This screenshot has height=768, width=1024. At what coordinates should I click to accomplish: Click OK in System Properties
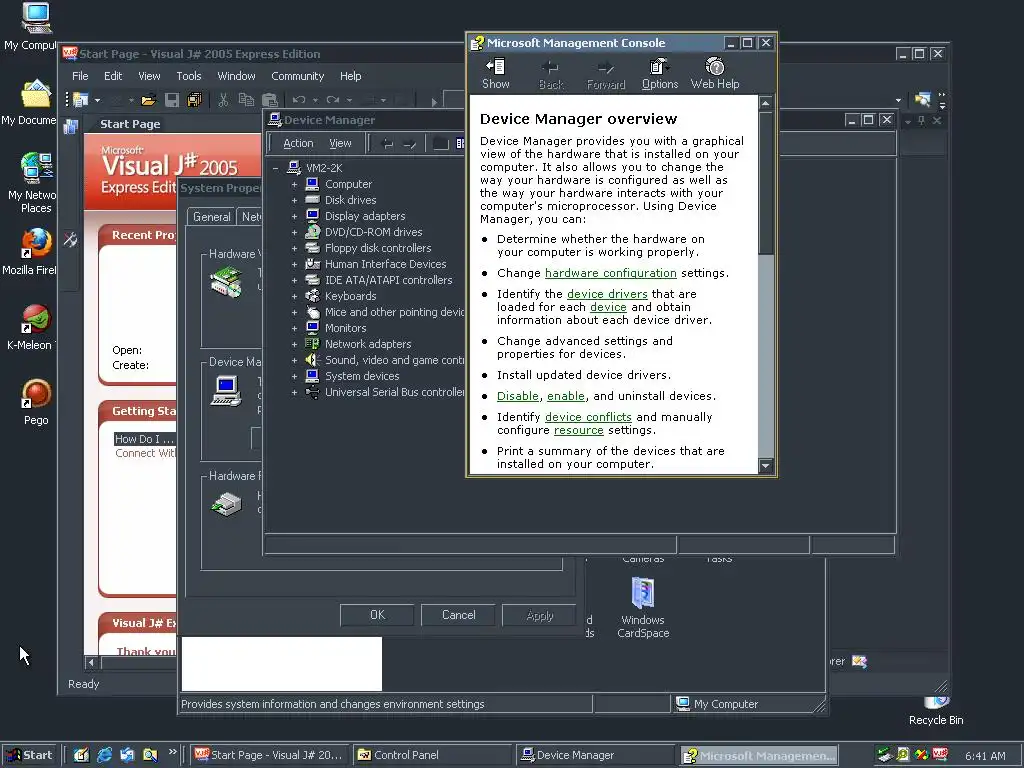click(x=377, y=615)
